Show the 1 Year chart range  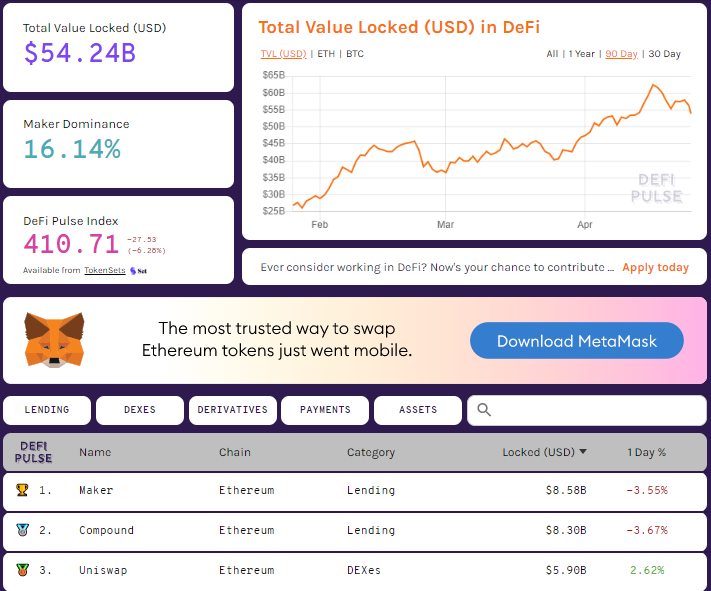click(582, 54)
